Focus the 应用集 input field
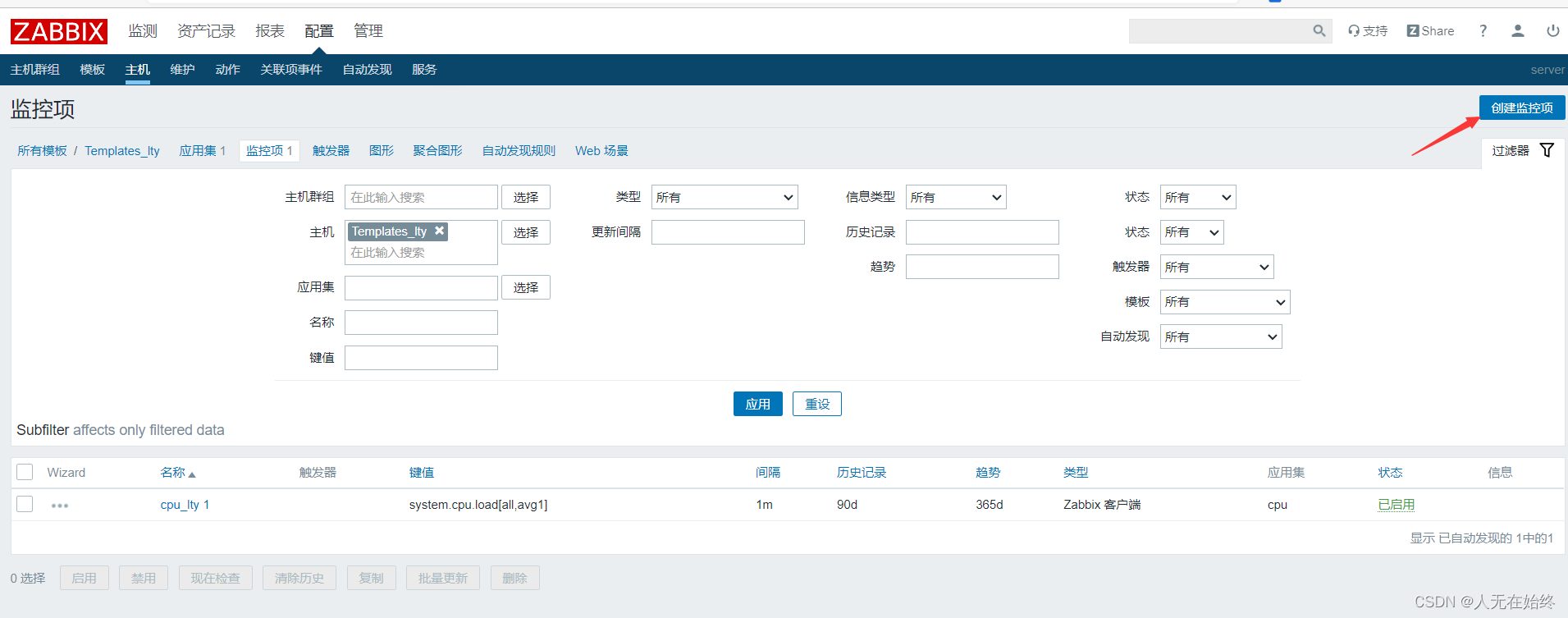This screenshot has width=1568, height=618. (421, 287)
